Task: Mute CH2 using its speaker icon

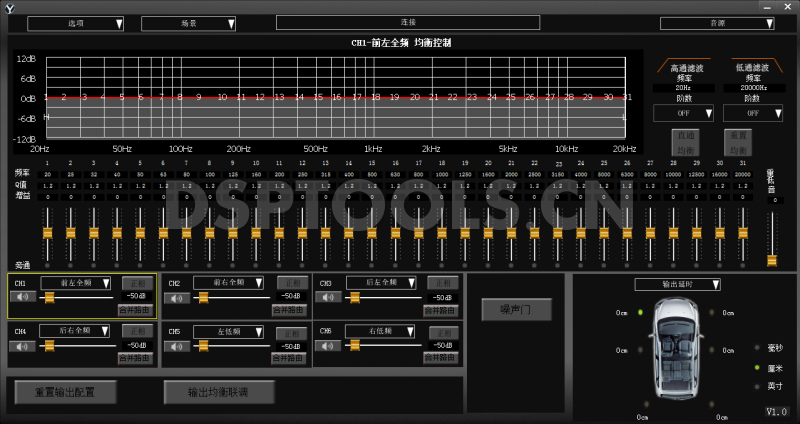Action: [177, 296]
